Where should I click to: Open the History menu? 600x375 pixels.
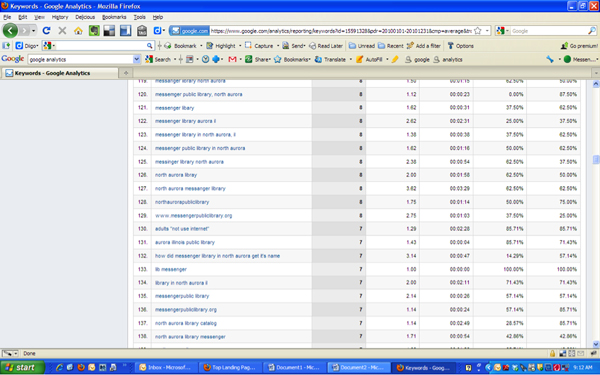pyautogui.click(x=60, y=17)
